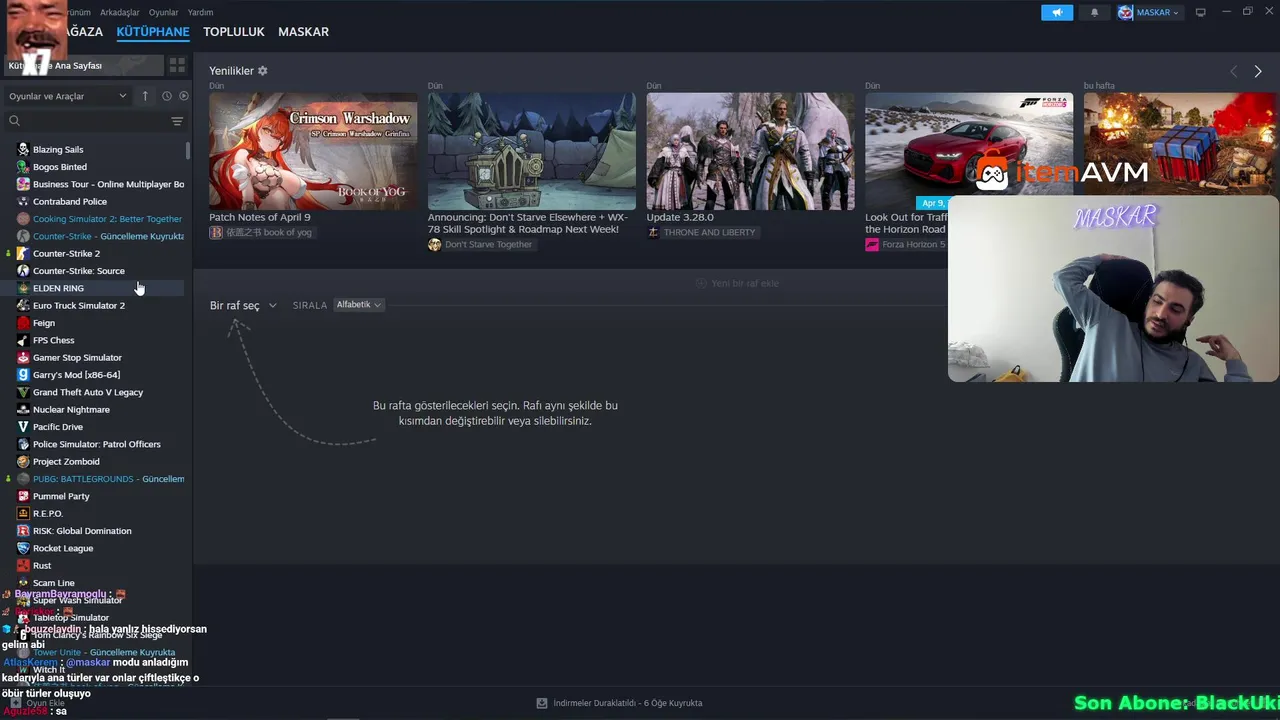This screenshot has width=1280, height=720.
Task: Open the announcements megaphone button
Action: tap(1057, 12)
